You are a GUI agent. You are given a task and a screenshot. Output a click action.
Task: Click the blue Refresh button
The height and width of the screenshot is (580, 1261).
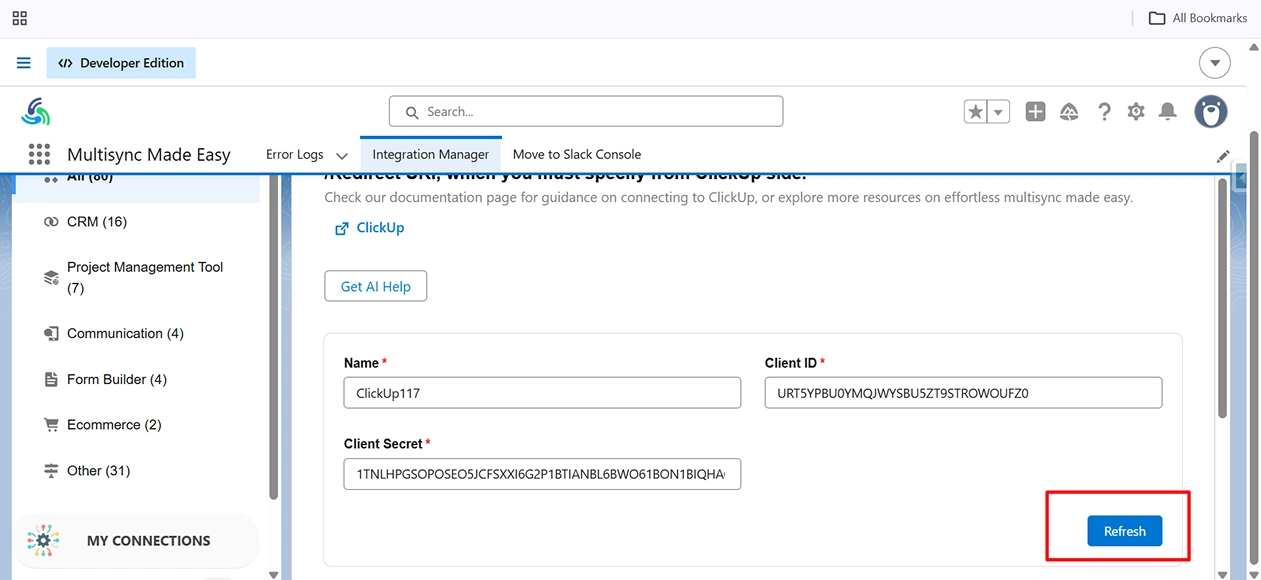[1125, 531]
